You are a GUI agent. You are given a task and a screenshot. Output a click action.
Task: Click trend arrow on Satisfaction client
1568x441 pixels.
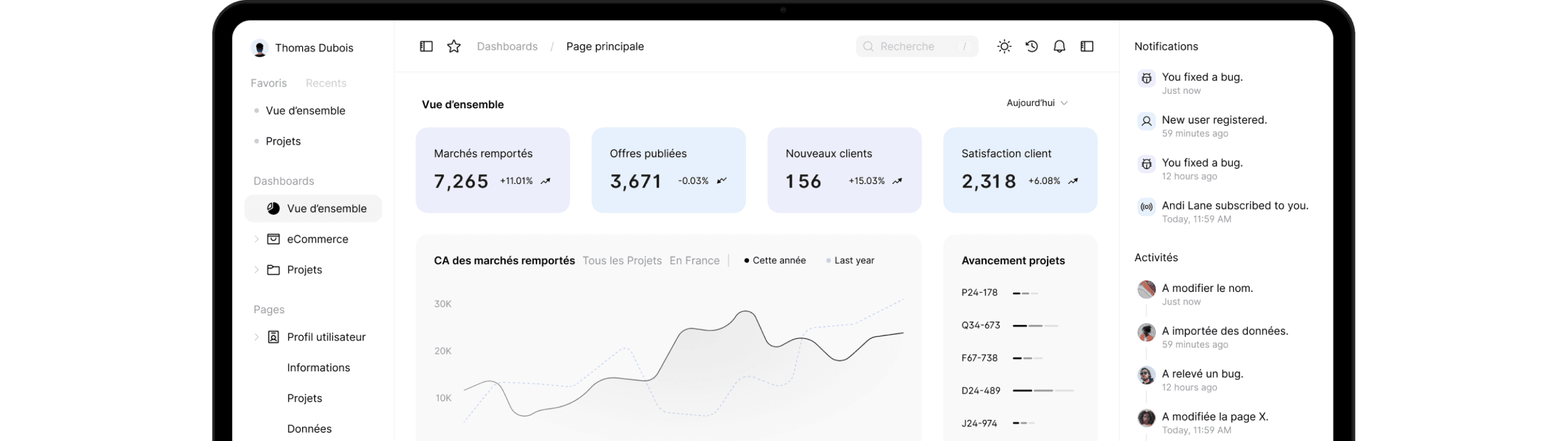pyautogui.click(x=1073, y=181)
